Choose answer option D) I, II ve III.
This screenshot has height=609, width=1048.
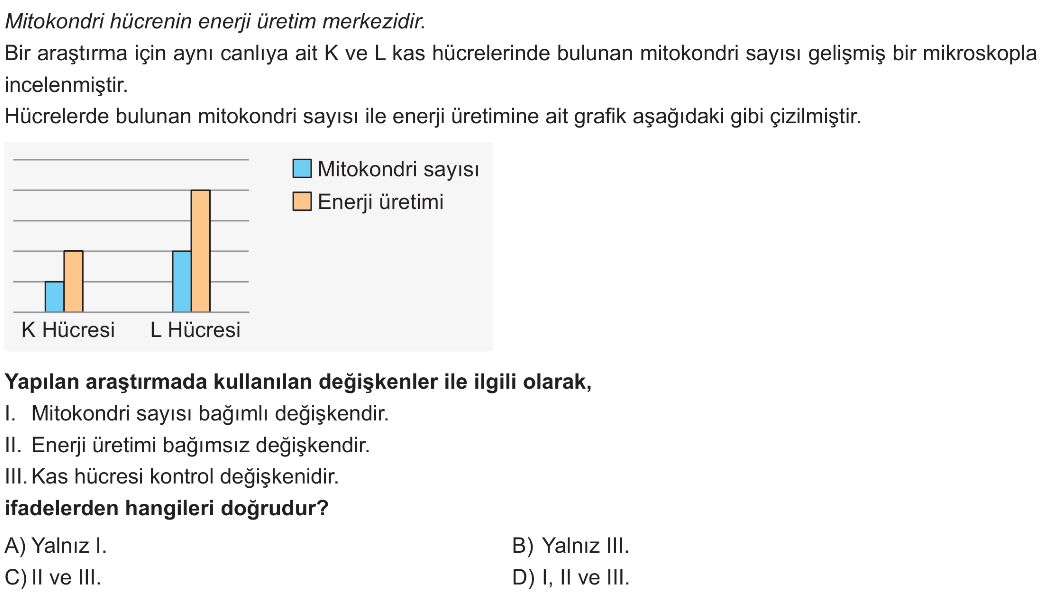click(x=571, y=578)
